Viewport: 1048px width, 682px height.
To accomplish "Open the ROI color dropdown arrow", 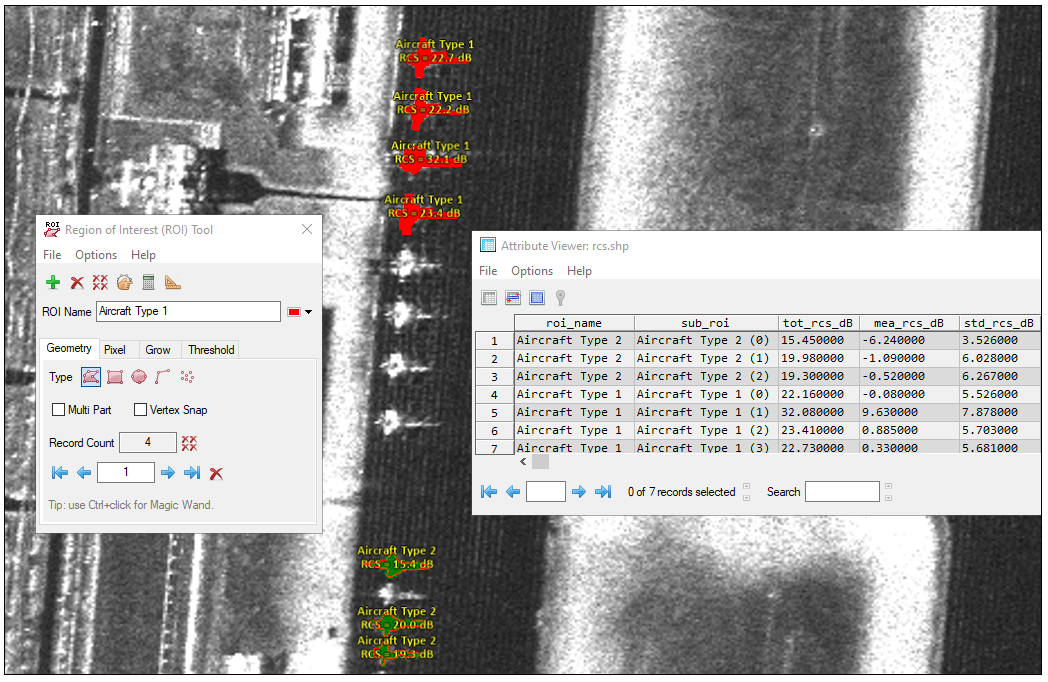I will coord(308,312).
